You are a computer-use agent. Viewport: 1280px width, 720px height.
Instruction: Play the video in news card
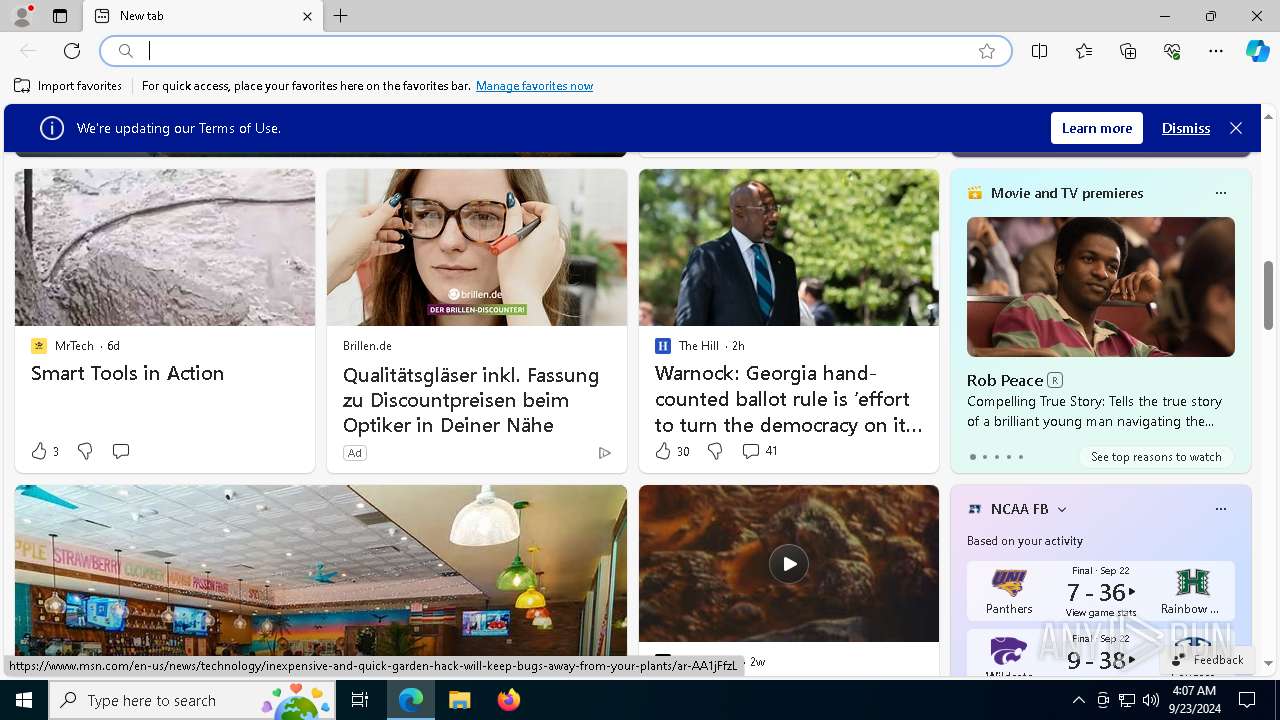pyautogui.click(x=789, y=564)
